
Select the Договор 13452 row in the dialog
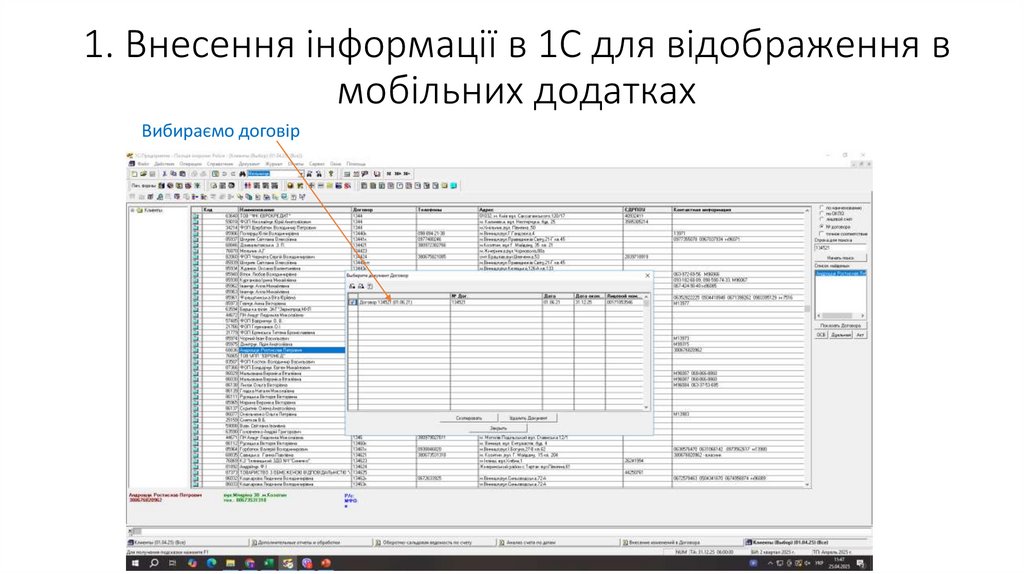pos(496,302)
